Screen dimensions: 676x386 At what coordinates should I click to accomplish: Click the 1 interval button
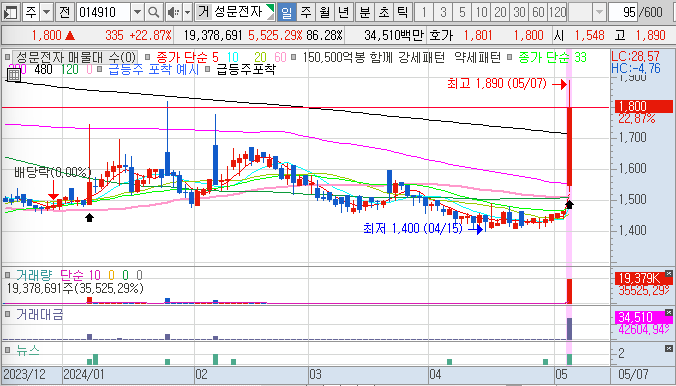click(x=424, y=12)
